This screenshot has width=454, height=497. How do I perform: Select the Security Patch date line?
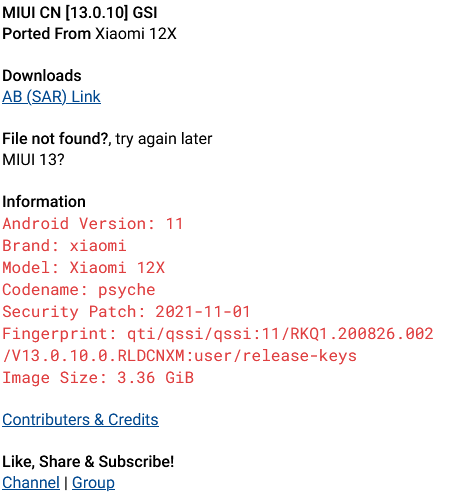[126, 312]
